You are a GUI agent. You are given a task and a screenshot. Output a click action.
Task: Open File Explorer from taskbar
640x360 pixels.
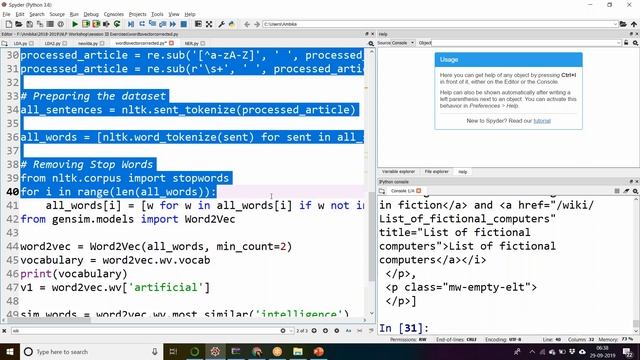point(298,351)
